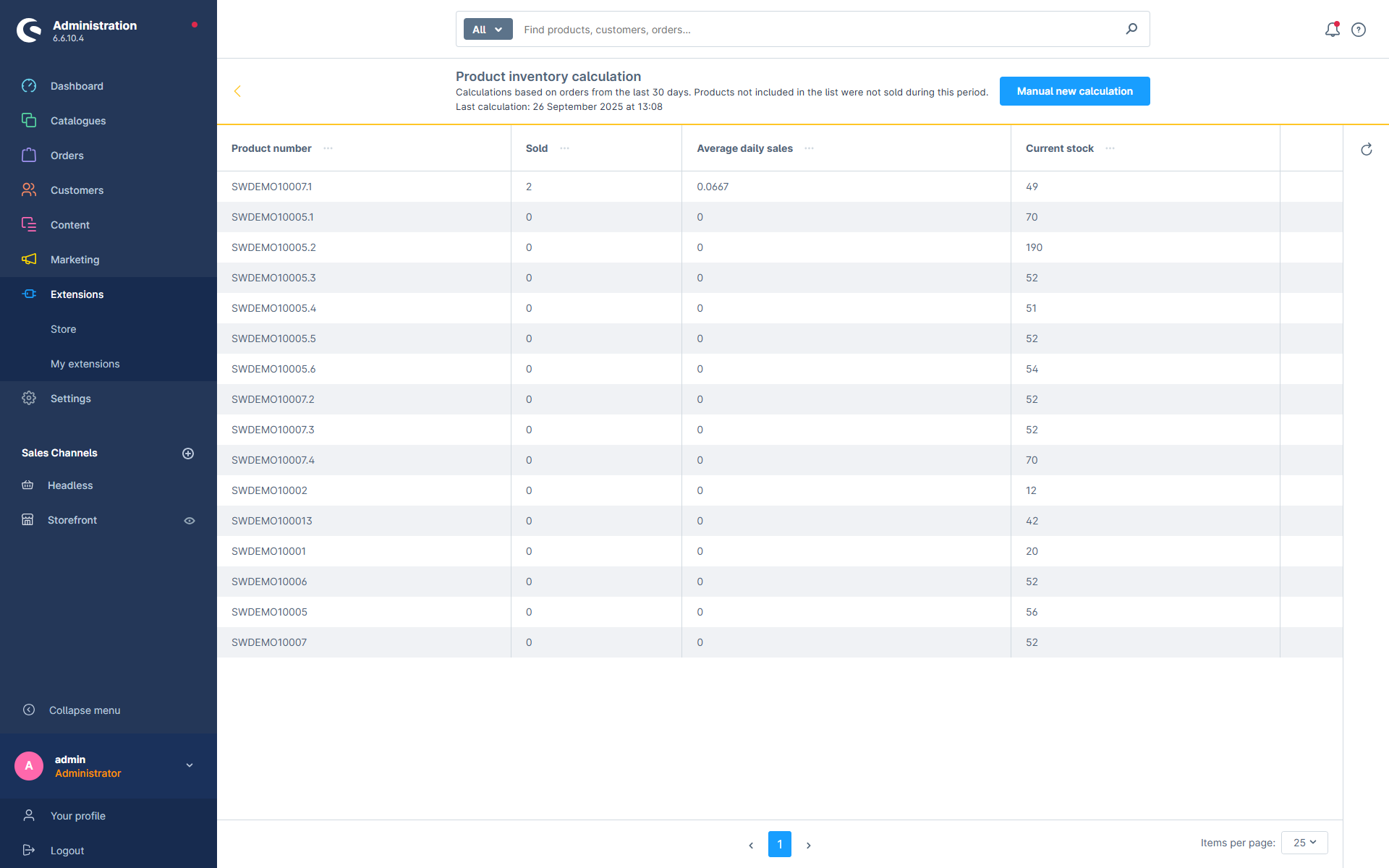The image size is (1389, 868).
Task: Open notifications bell icon
Action: (x=1333, y=30)
